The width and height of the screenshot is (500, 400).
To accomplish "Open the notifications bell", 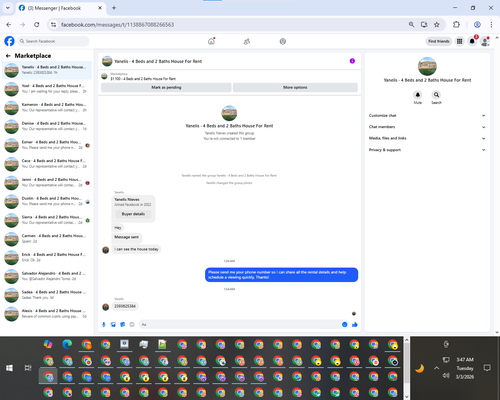I will pos(472,41).
